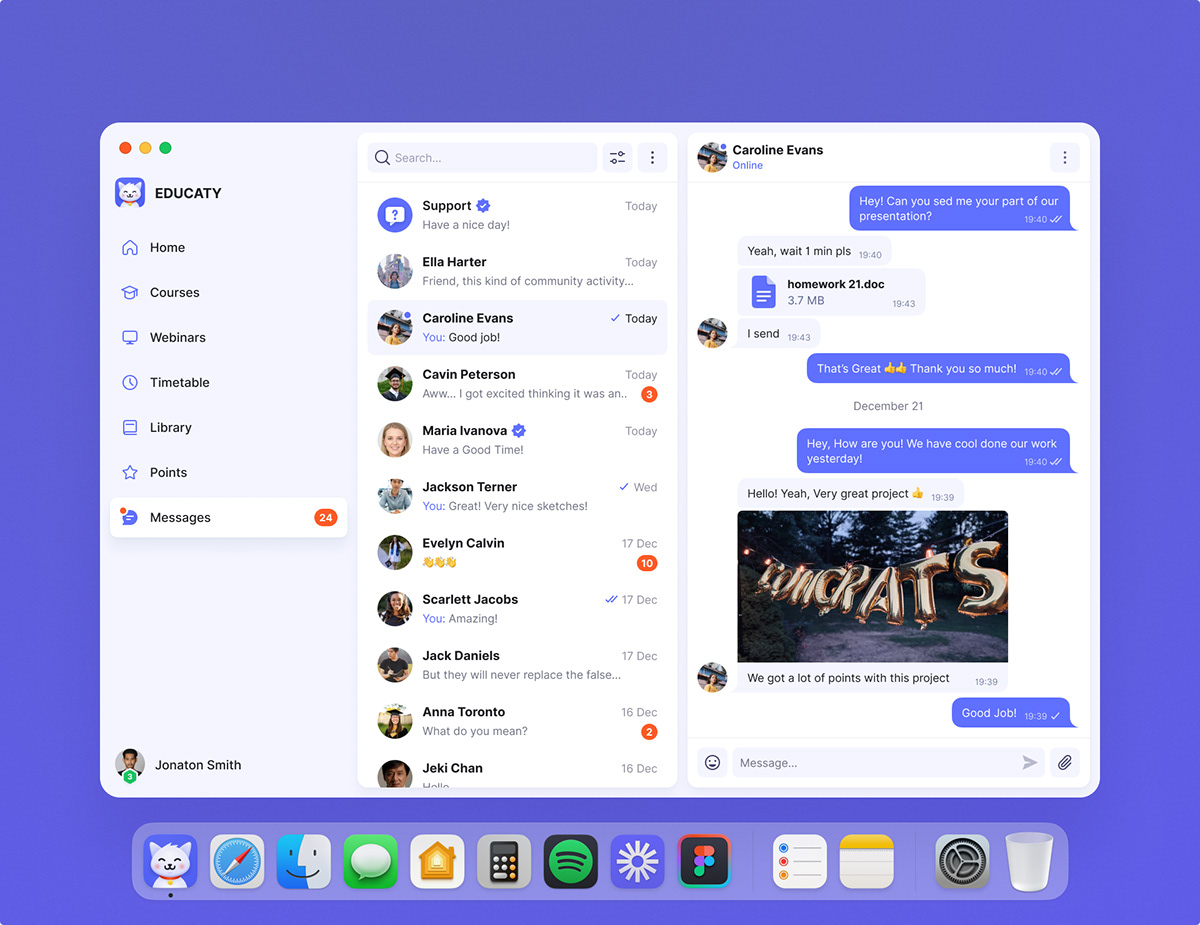Select the Library icon
1200x925 pixels.
(x=130, y=427)
